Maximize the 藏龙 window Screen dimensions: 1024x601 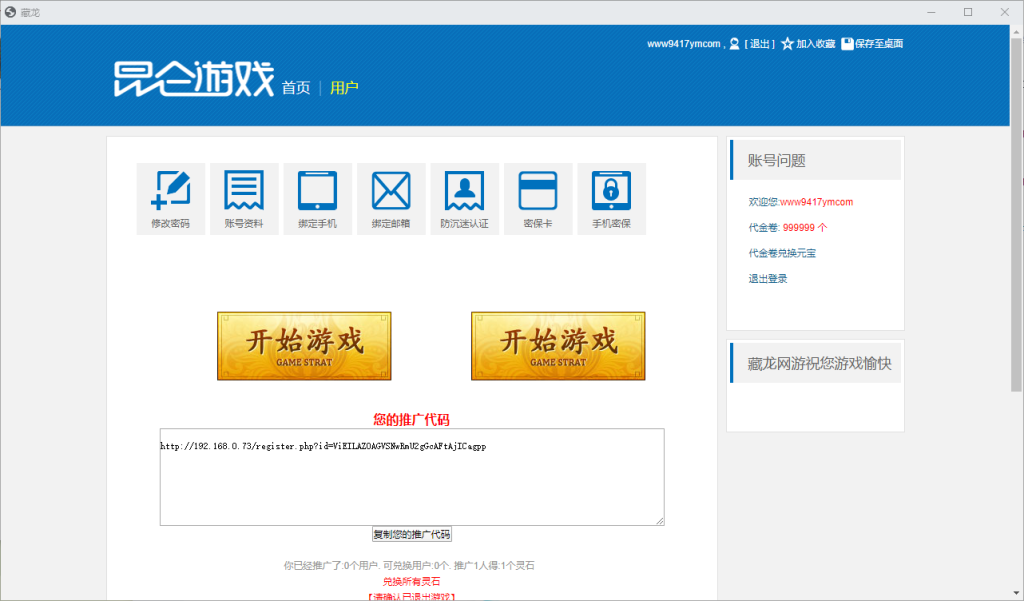[968, 12]
